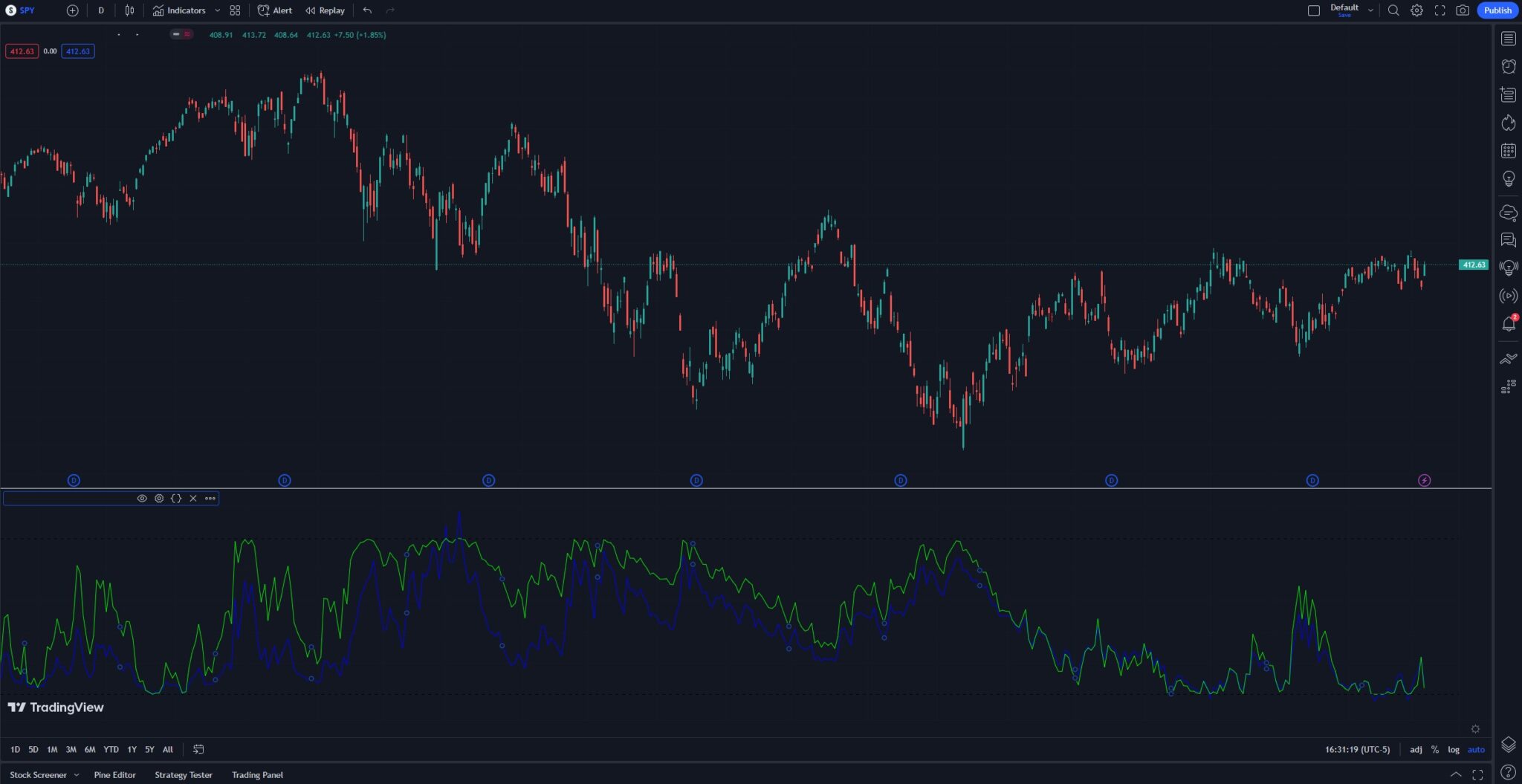This screenshot has height=784, width=1522.
Task: Open the Strategy Tester tab
Action: (x=183, y=774)
